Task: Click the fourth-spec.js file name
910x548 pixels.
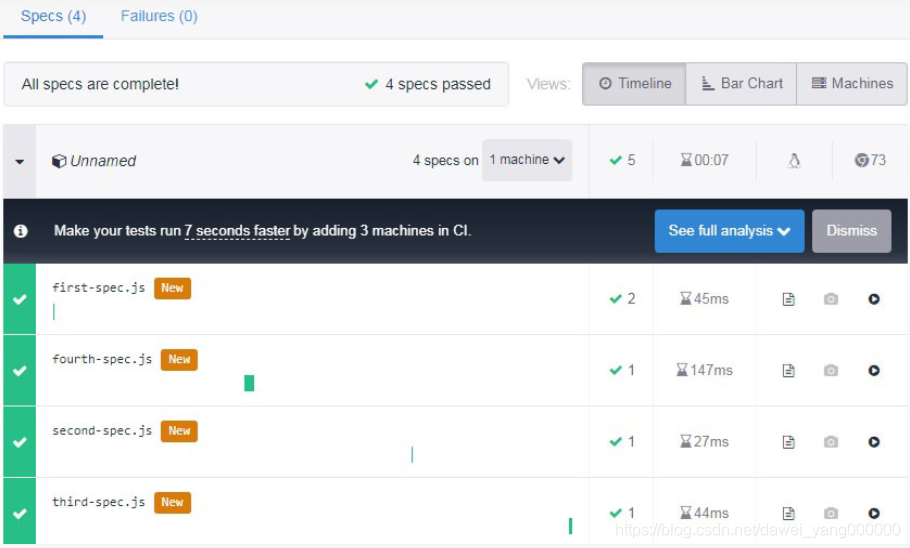Action: pyautogui.click(x=102, y=359)
